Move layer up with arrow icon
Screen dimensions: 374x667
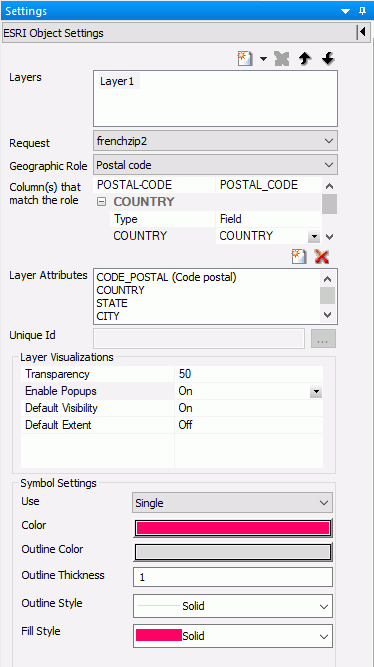point(305,59)
